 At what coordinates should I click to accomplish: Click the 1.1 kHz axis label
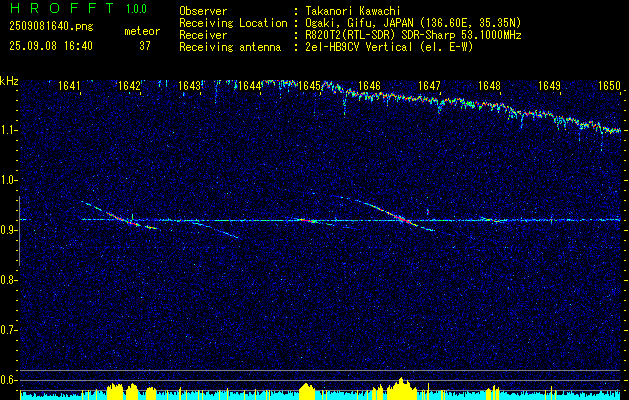pos(8,130)
